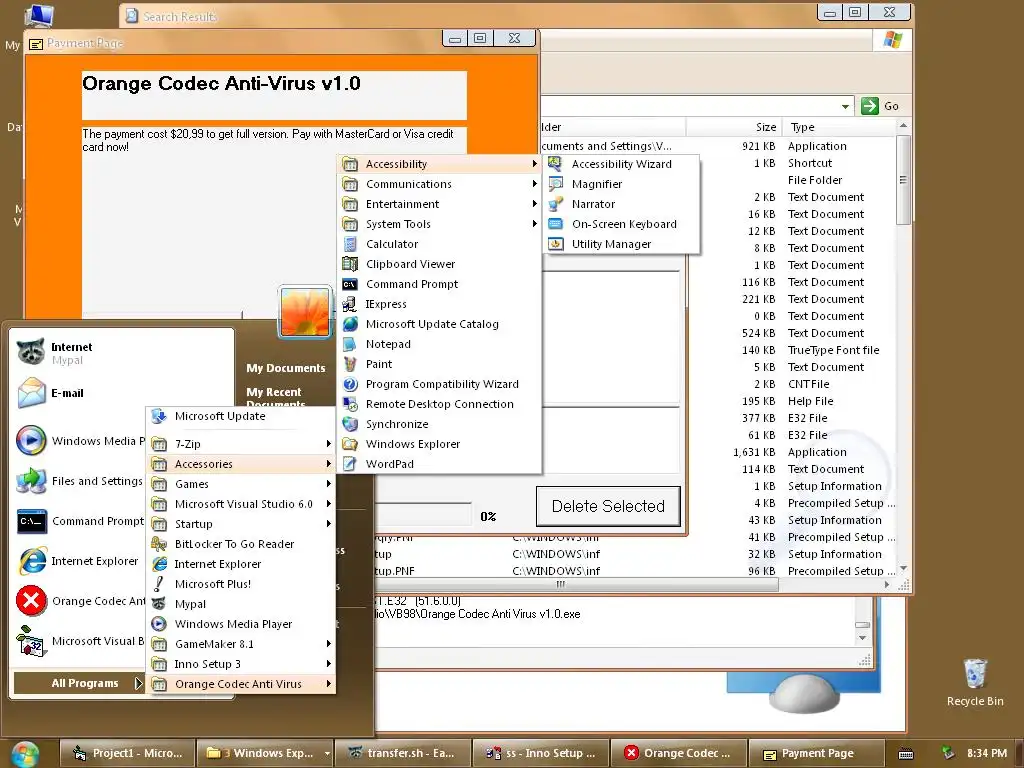Switch to transfer.sh taskbar button
This screenshot has width=1024, height=768.
click(402, 754)
